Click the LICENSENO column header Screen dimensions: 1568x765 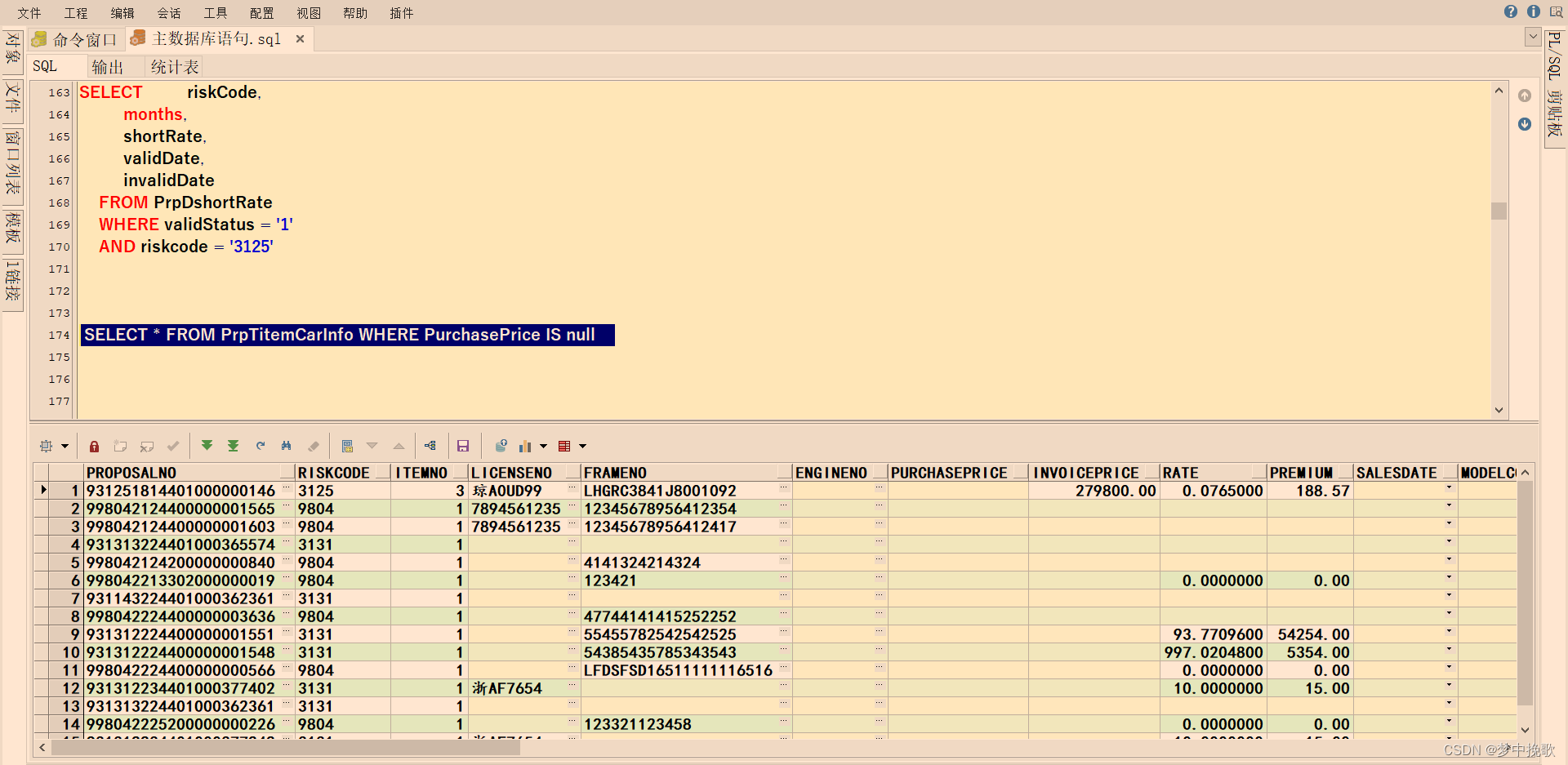[524, 473]
